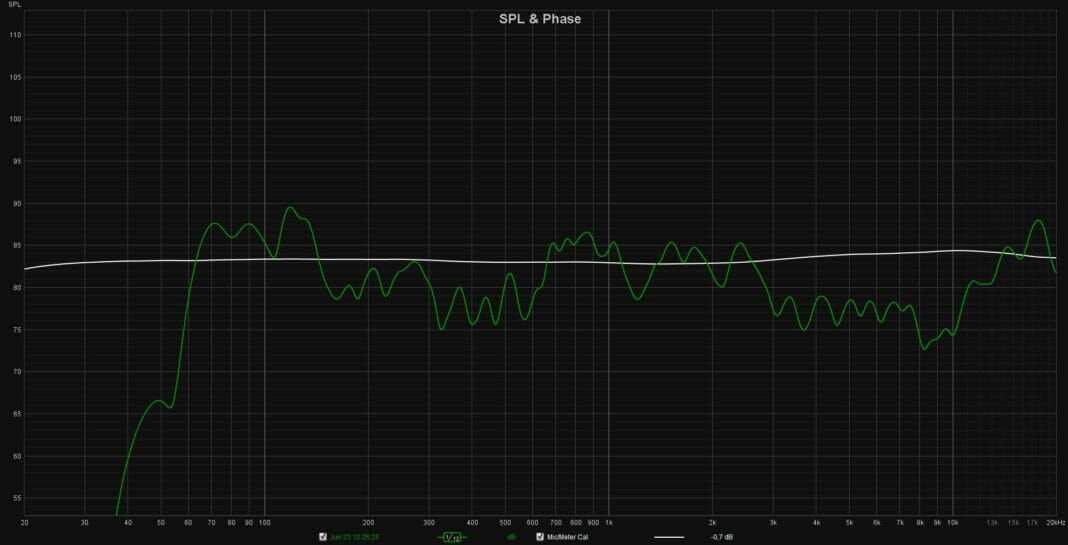Select the Mic/Meter Cal legend label
Viewport: 1068px width, 545px height.
click(567, 537)
